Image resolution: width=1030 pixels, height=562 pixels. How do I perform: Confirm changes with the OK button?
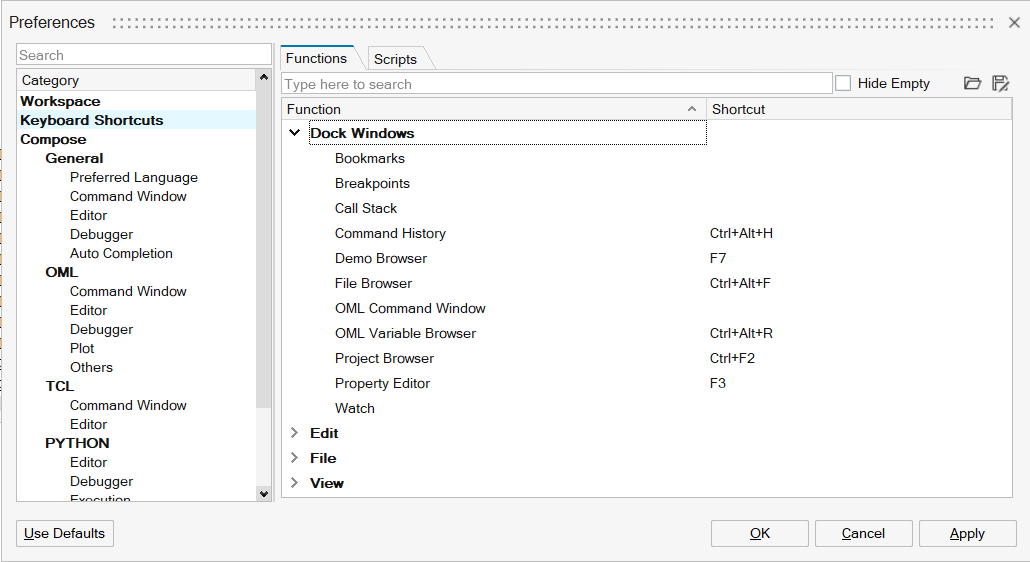point(760,533)
